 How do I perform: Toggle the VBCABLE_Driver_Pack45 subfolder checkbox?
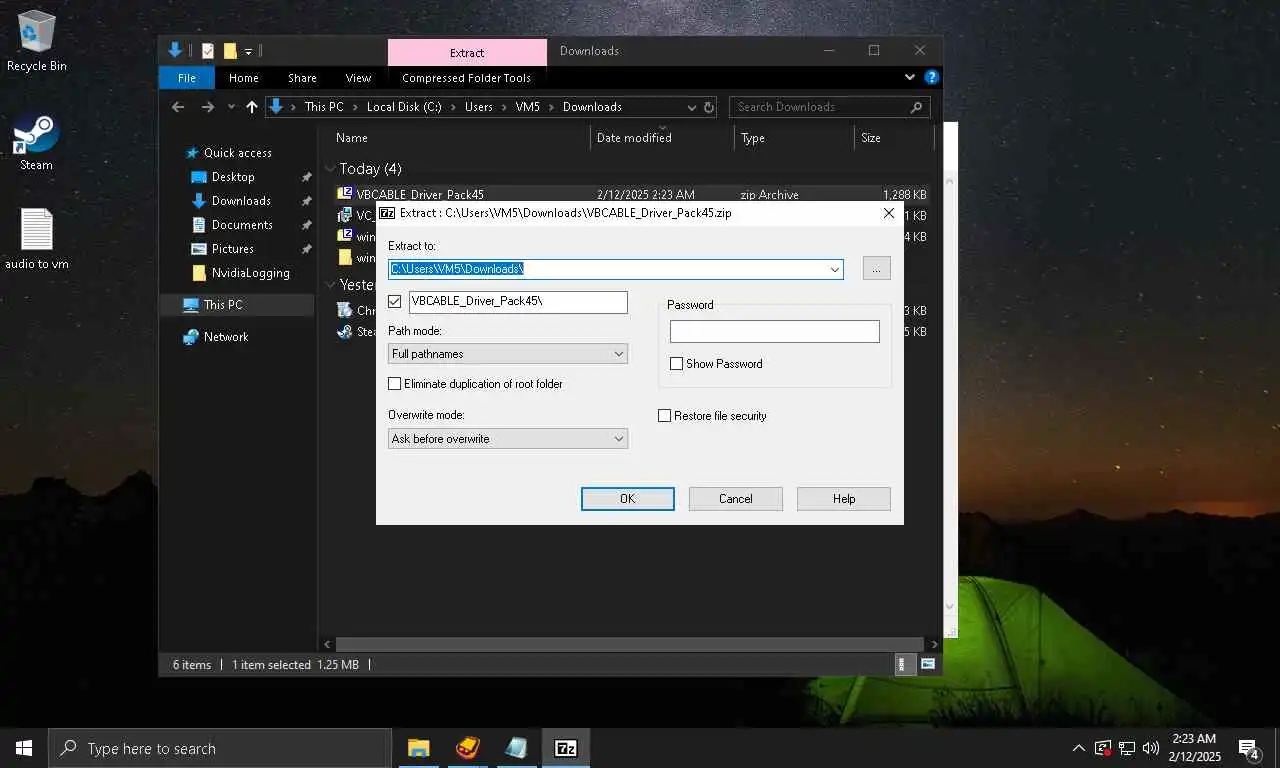point(394,301)
